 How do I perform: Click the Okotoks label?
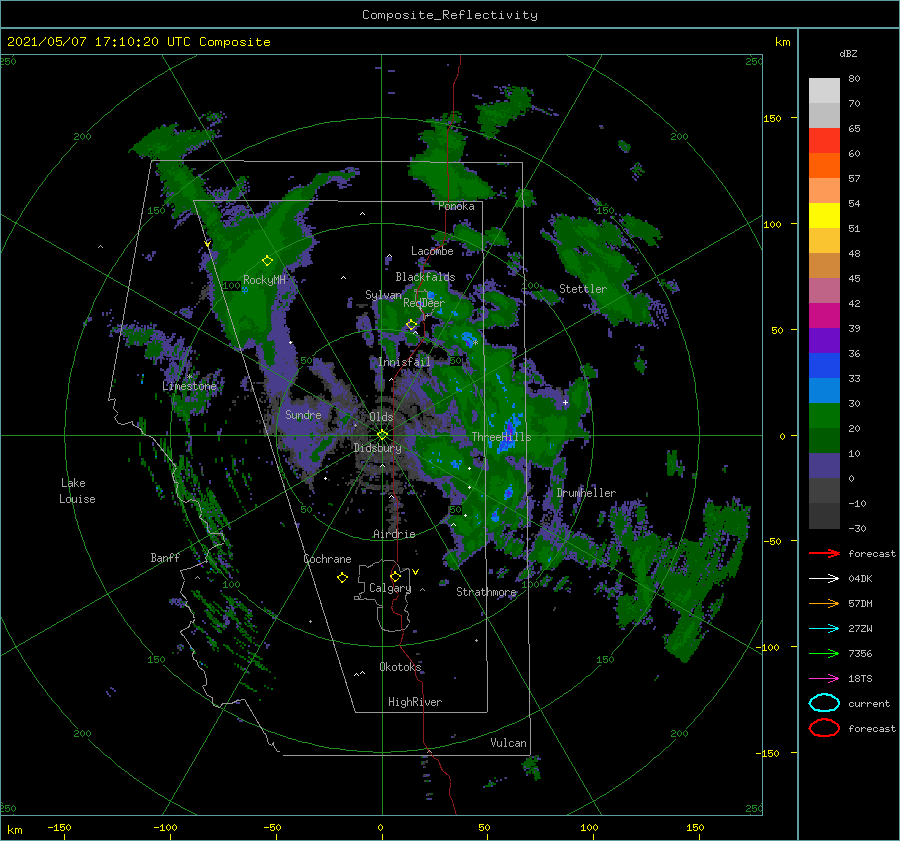click(x=400, y=666)
